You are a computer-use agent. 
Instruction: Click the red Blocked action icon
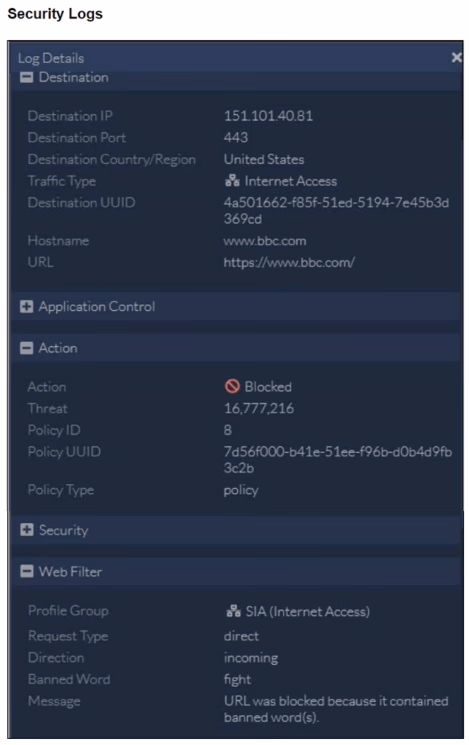(232, 386)
